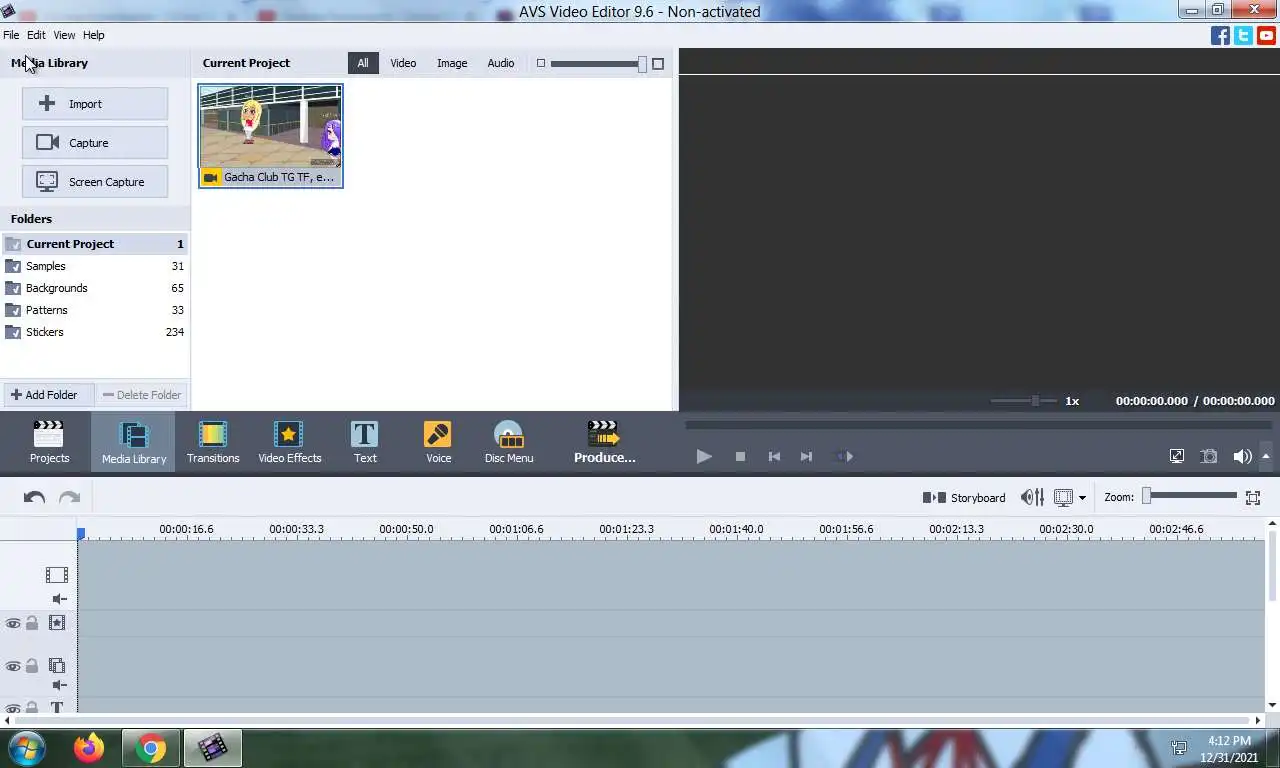Viewport: 1280px width, 768px height.
Task: Click the Add Folder button
Action: point(48,395)
